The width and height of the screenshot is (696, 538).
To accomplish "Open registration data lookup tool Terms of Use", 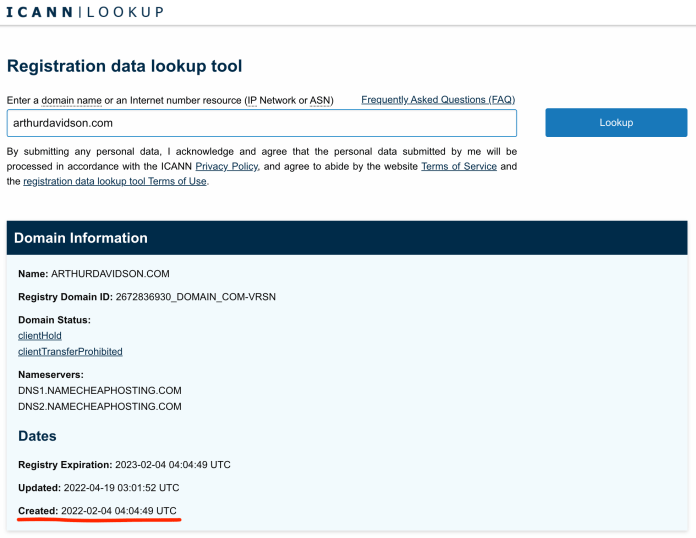I will point(115,181).
